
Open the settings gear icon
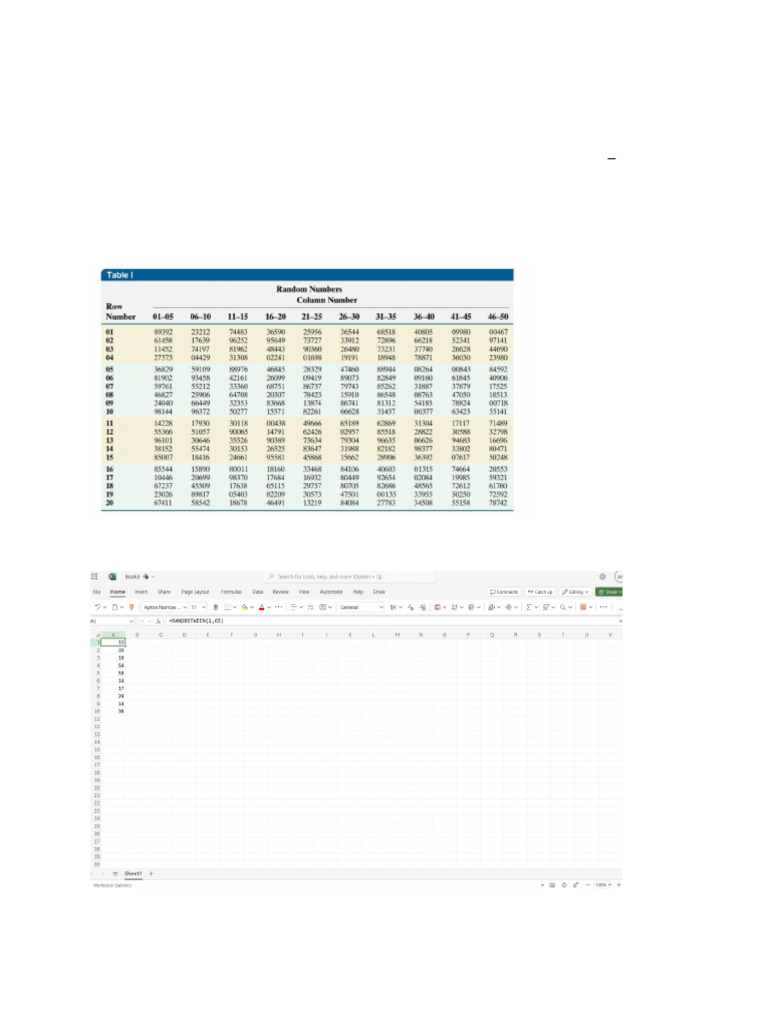602,577
